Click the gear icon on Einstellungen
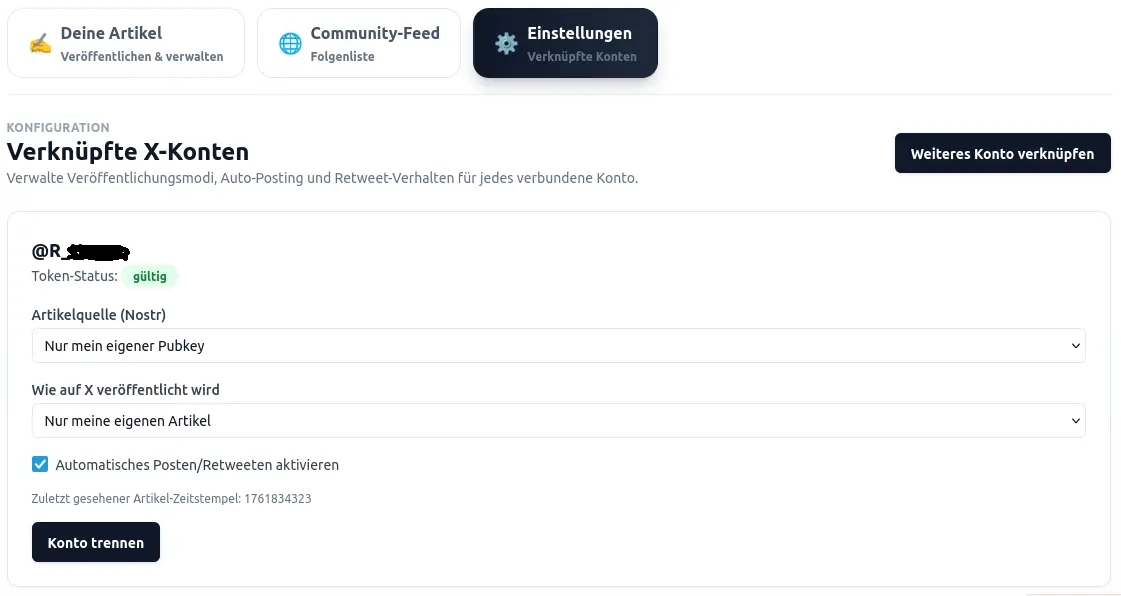The image size is (1121, 596). coord(506,44)
